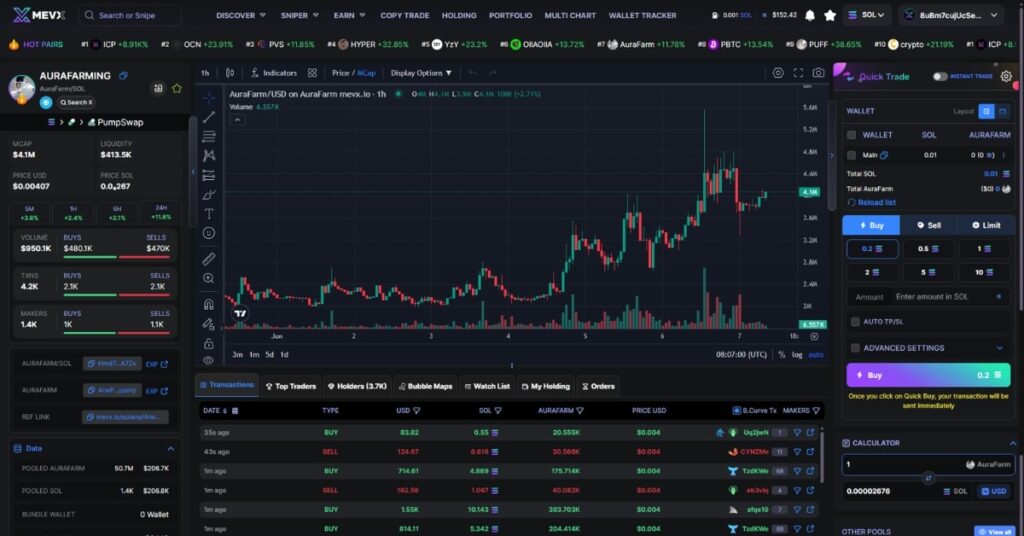Viewport: 1024px width, 536px height.
Task: Open the WALLET TRACKER page
Action: [x=643, y=15]
